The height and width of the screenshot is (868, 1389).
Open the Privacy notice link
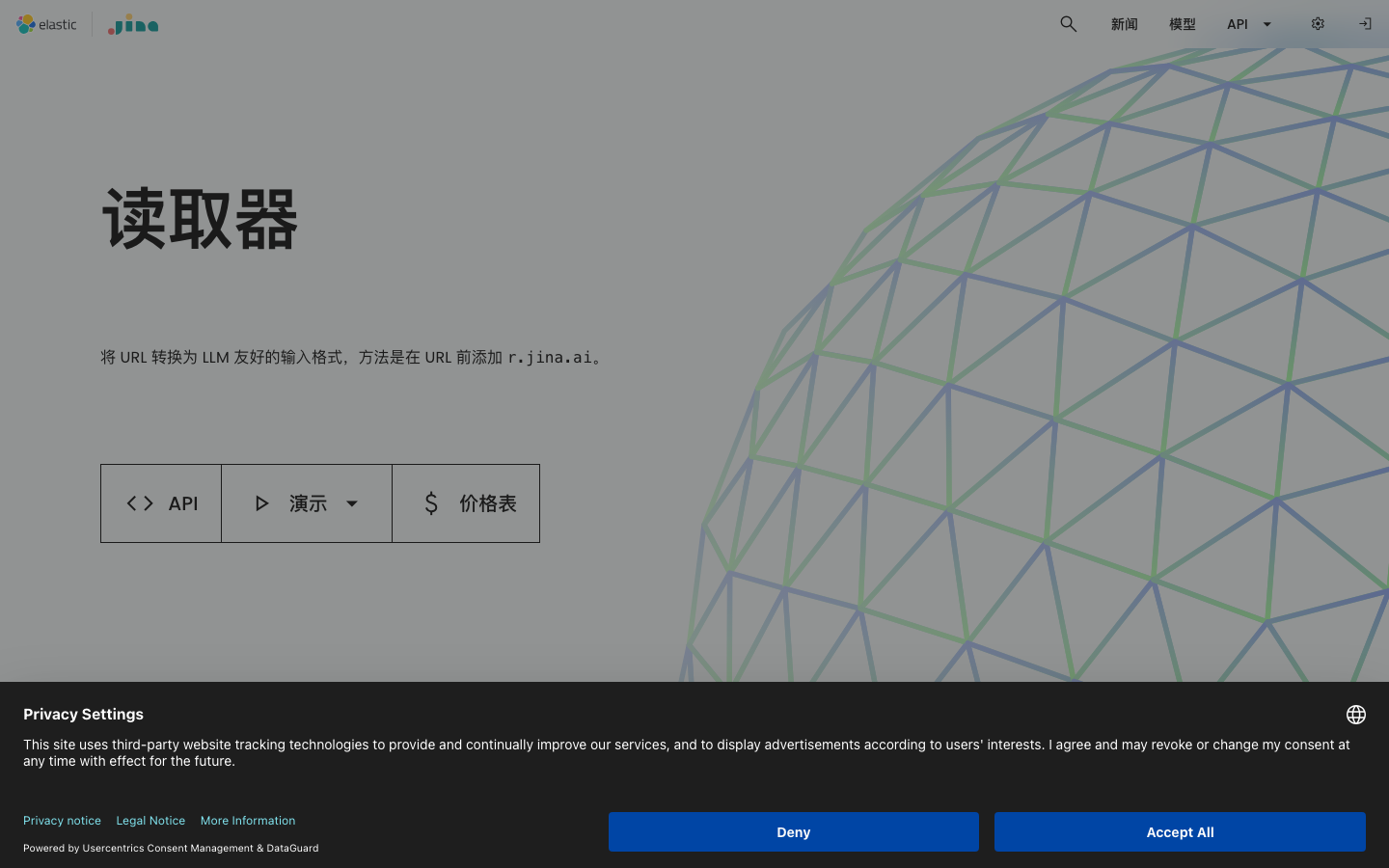(62, 821)
